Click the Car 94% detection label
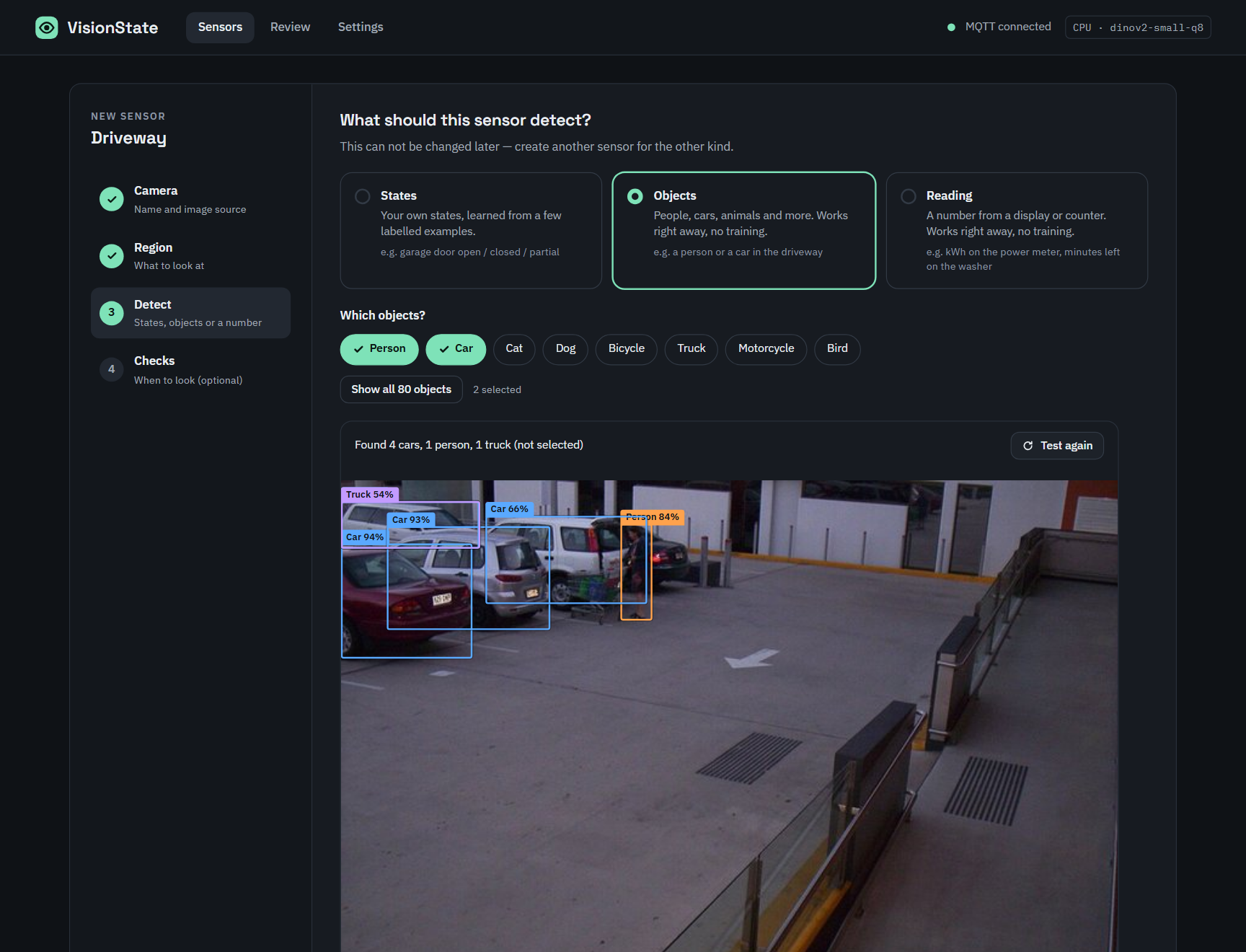Viewport: 1246px width, 952px height. (x=365, y=537)
